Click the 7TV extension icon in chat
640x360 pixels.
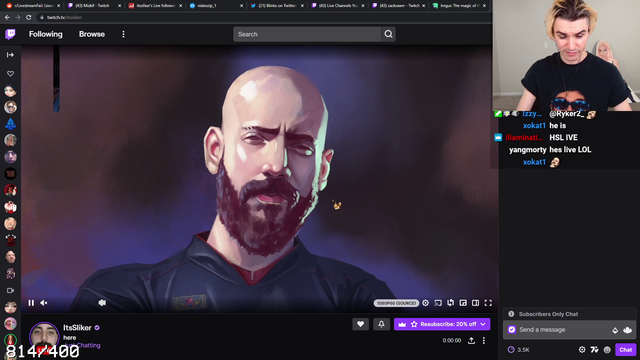[x=594, y=350]
